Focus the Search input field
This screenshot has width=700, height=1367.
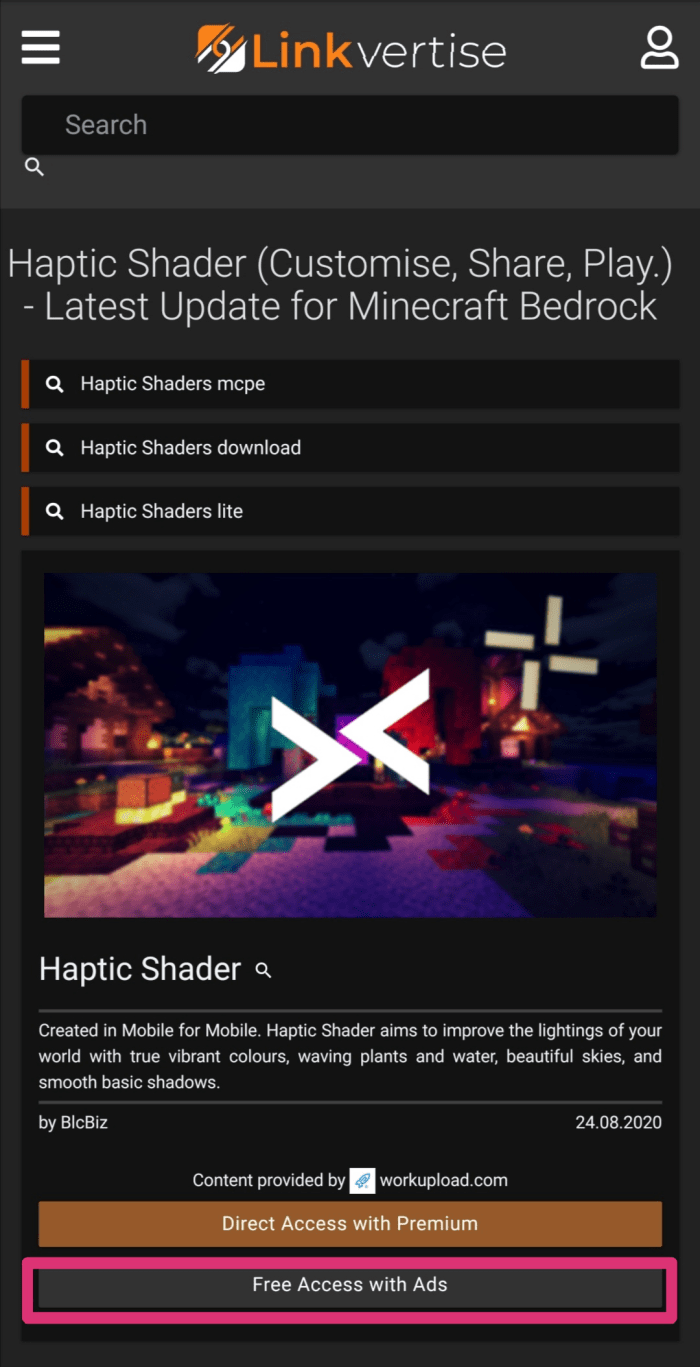(x=350, y=125)
